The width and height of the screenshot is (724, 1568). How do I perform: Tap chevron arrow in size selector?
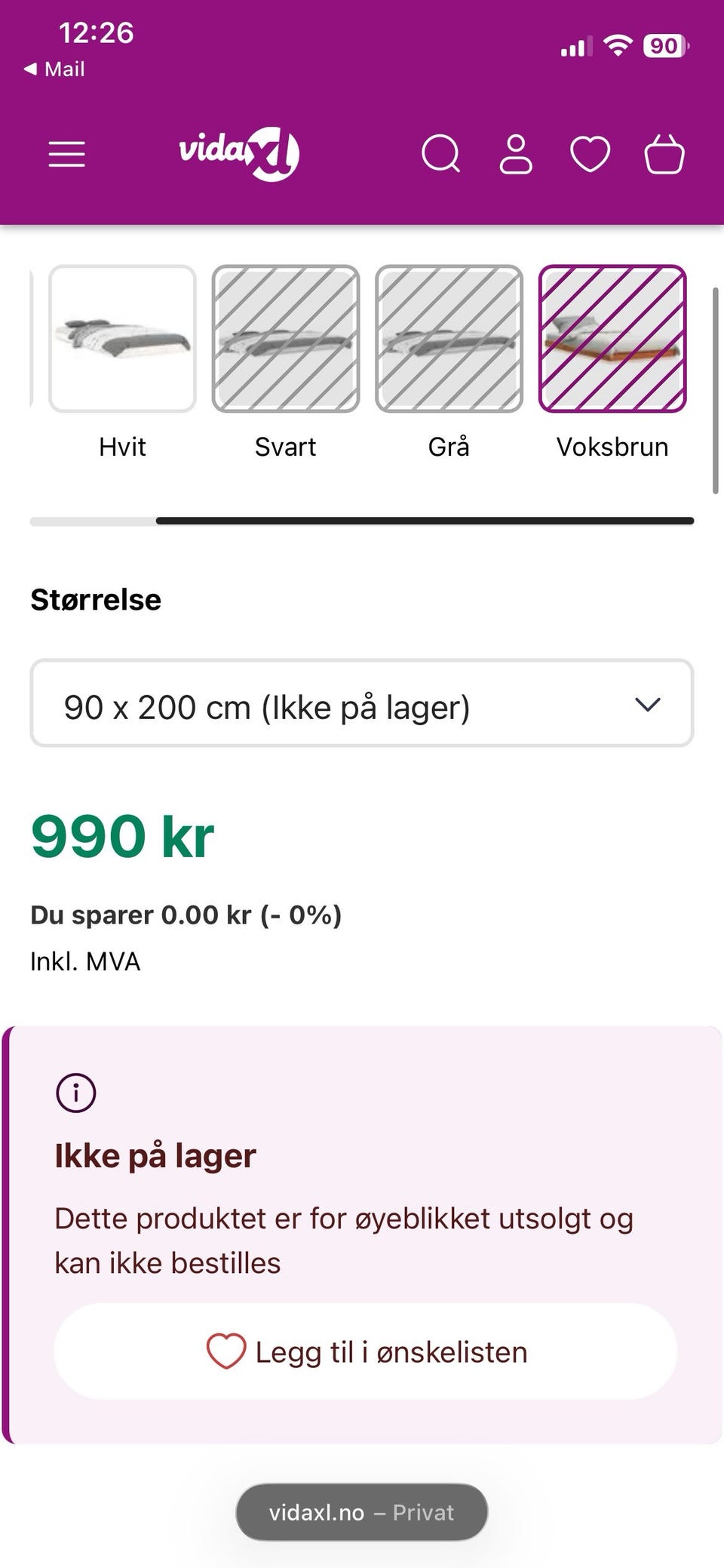point(648,705)
